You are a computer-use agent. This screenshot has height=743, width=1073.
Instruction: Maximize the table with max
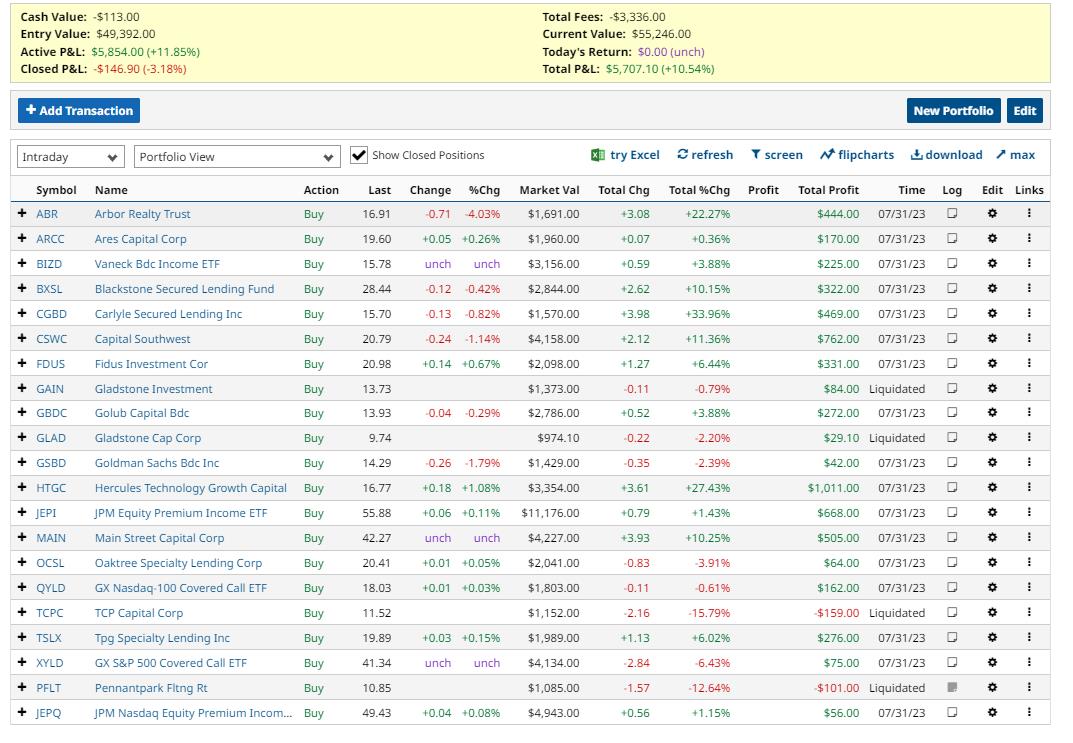pos(1016,155)
